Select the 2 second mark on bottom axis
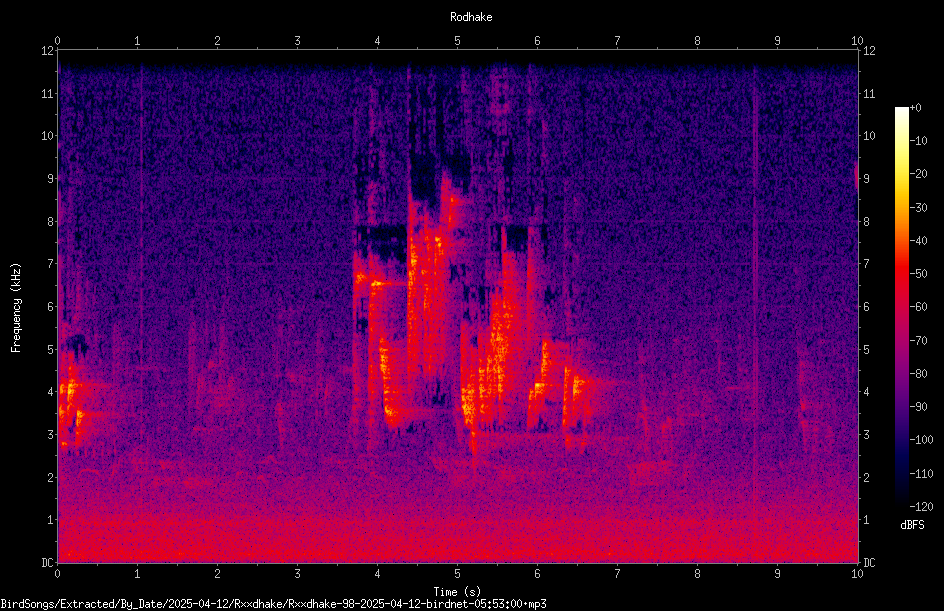This screenshot has height=611, width=944. click(x=217, y=574)
